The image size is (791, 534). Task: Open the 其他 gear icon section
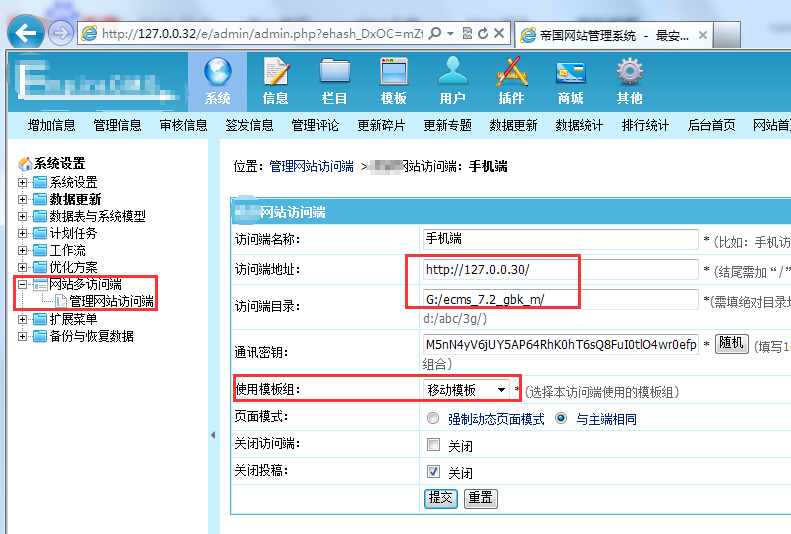[630, 81]
